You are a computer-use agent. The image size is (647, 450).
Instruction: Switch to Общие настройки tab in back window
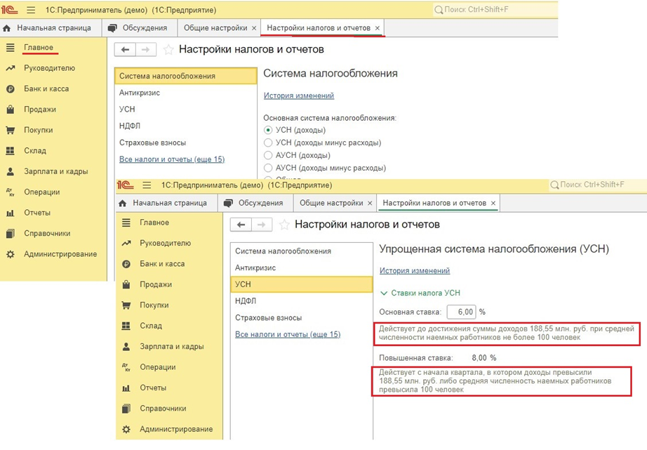(x=215, y=28)
